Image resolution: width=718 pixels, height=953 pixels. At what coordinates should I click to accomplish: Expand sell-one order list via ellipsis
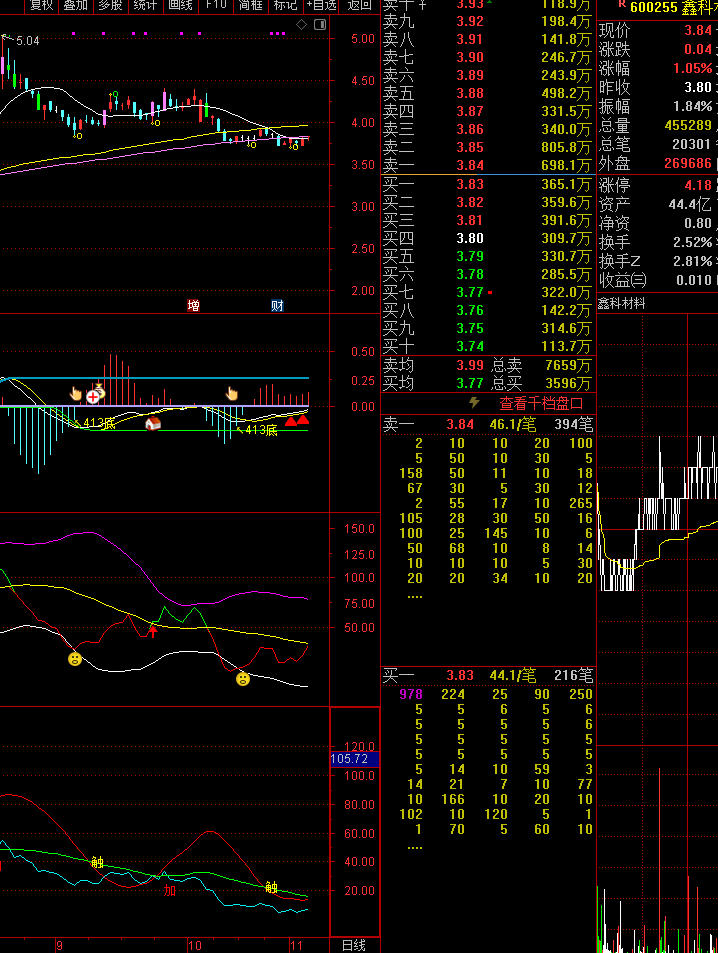point(414,597)
